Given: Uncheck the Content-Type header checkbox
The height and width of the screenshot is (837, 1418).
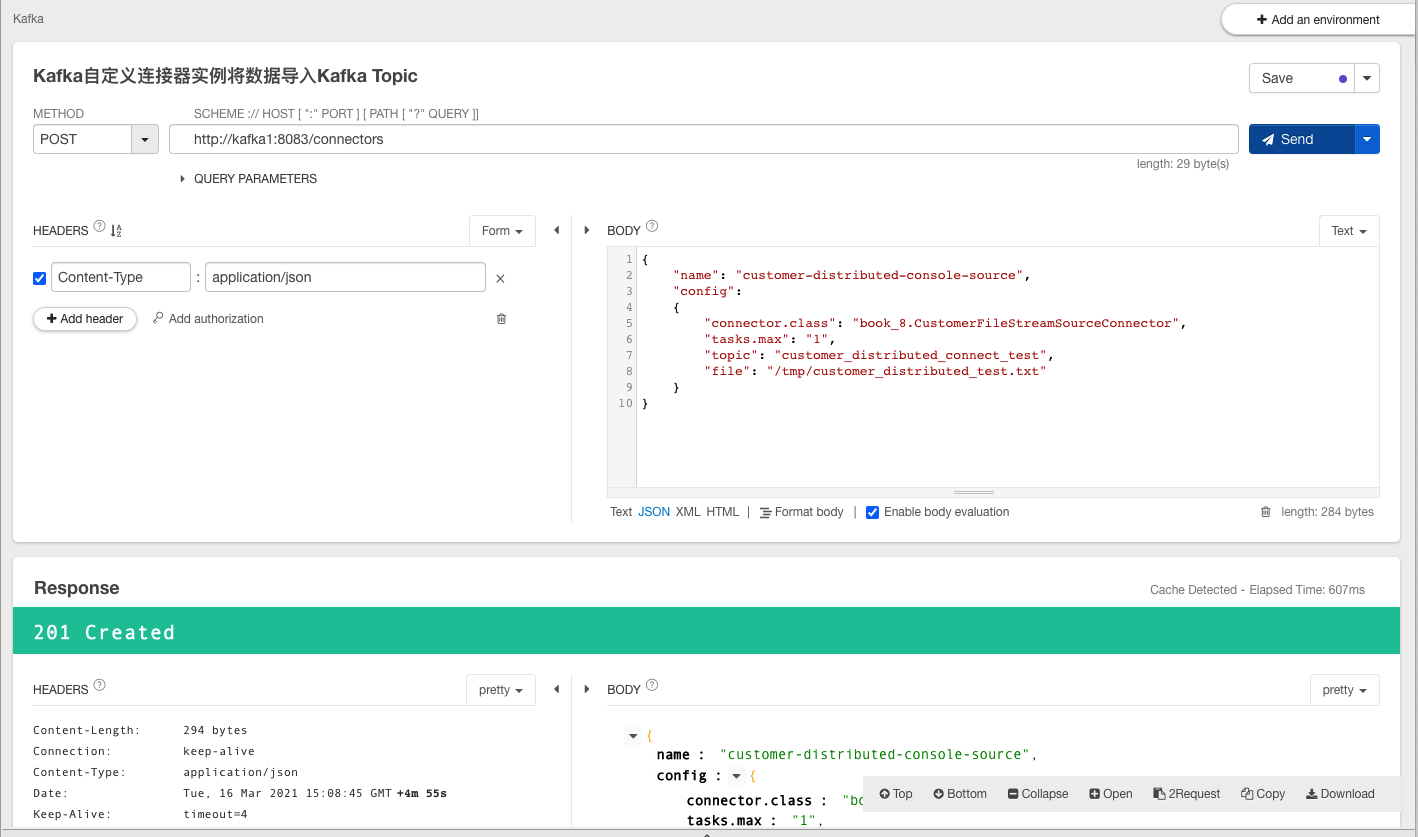Looking at the screenshot, I should (x=40, y=278).
